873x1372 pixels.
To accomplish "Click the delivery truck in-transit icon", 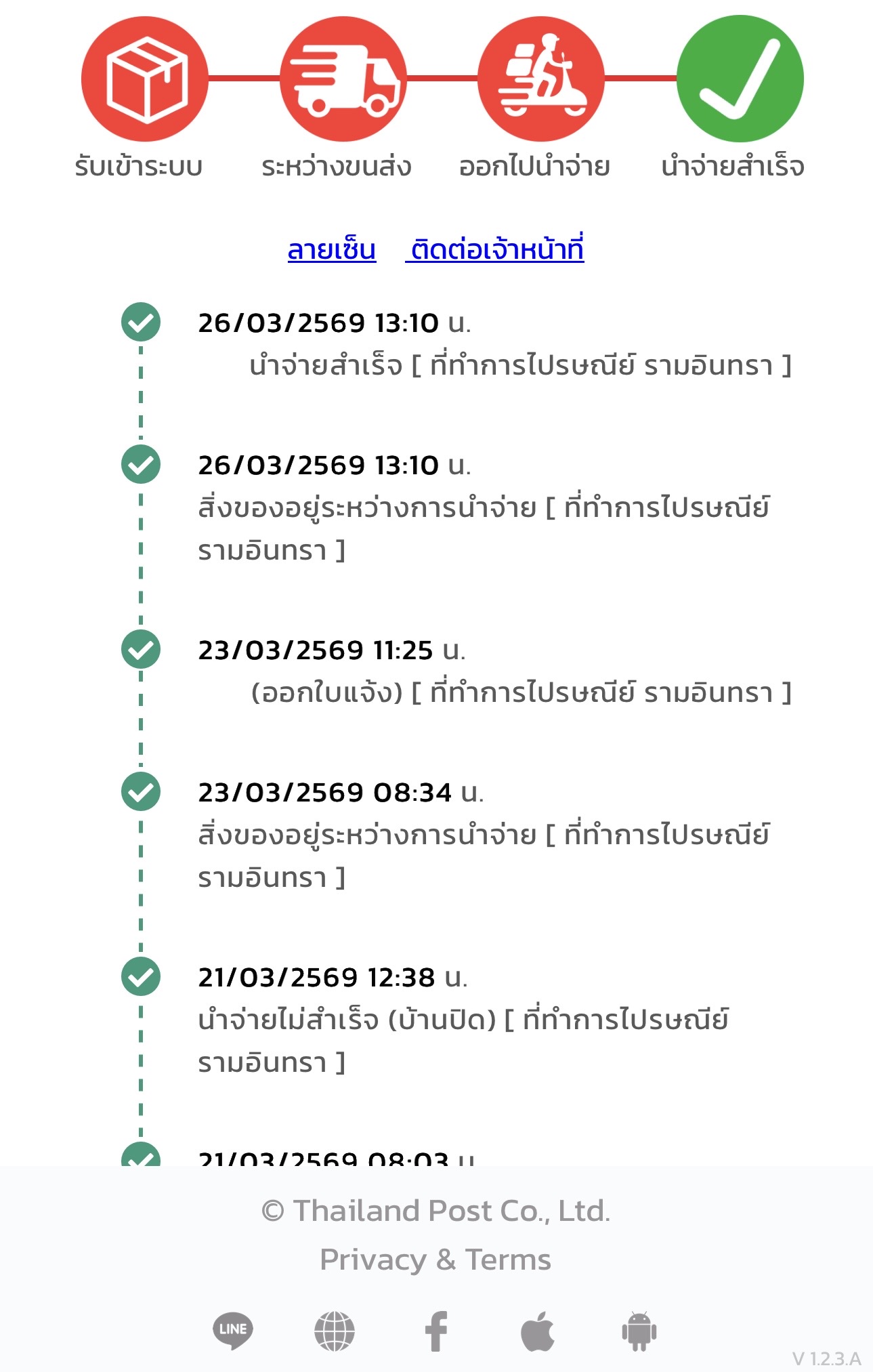I will pos(343,79).
